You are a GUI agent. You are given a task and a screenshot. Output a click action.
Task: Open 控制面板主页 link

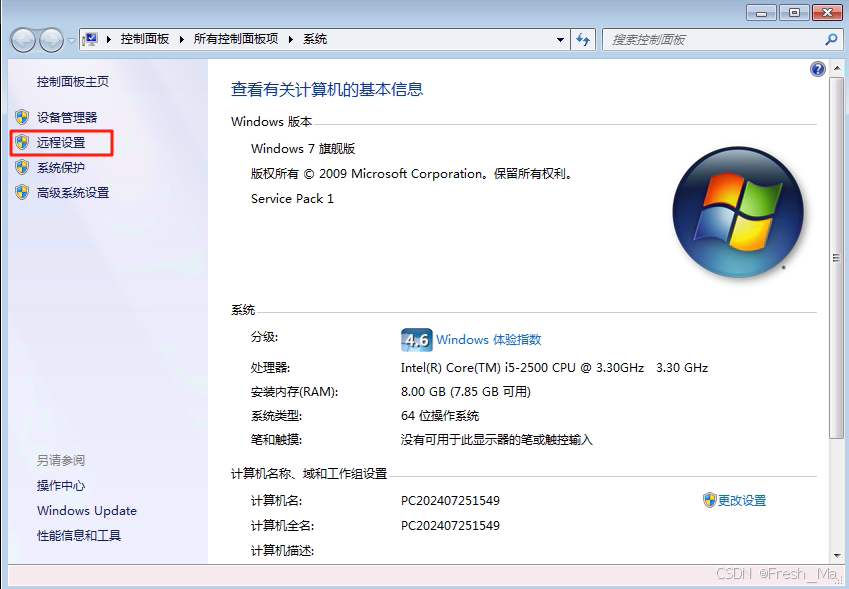[x=73, y=82]
